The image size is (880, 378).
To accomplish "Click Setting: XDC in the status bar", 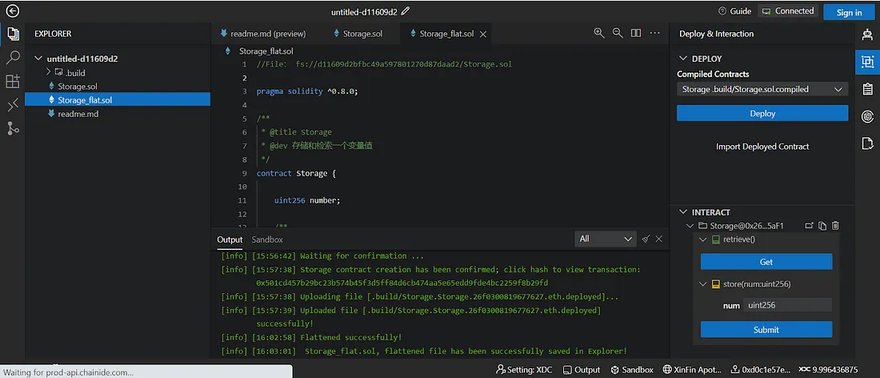I will (524, 370).
